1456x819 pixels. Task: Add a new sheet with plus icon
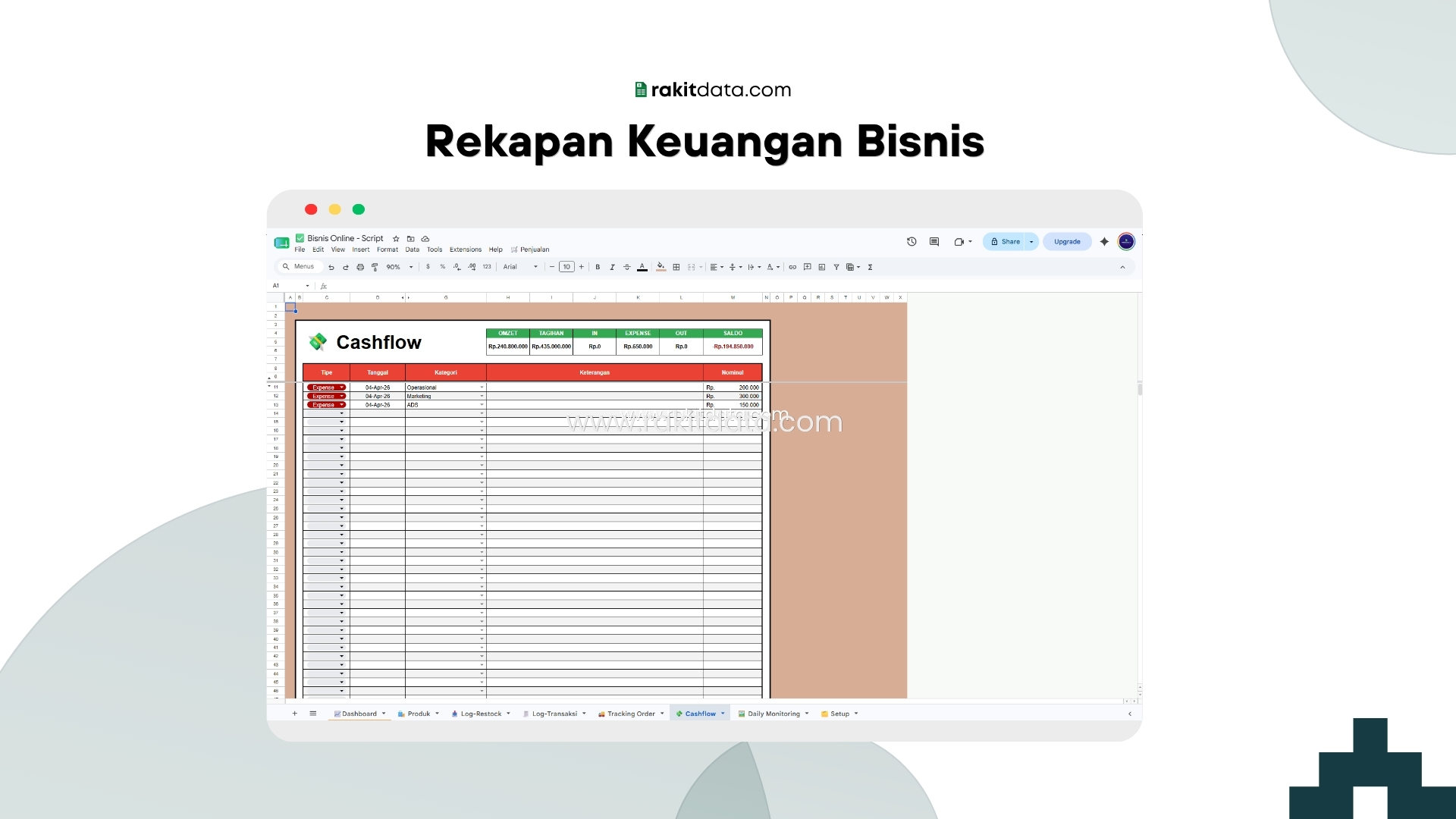[295, 714]
